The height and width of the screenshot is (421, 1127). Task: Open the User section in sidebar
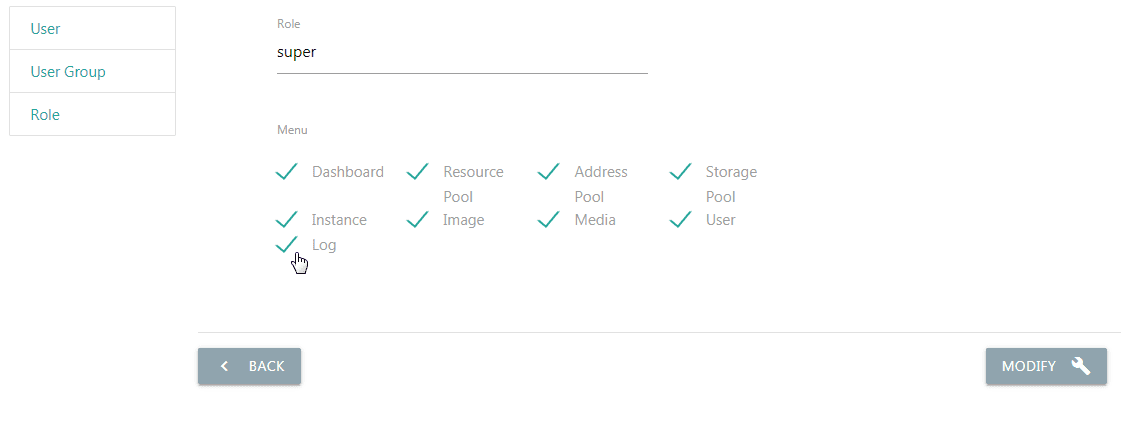tap(46, 29)
